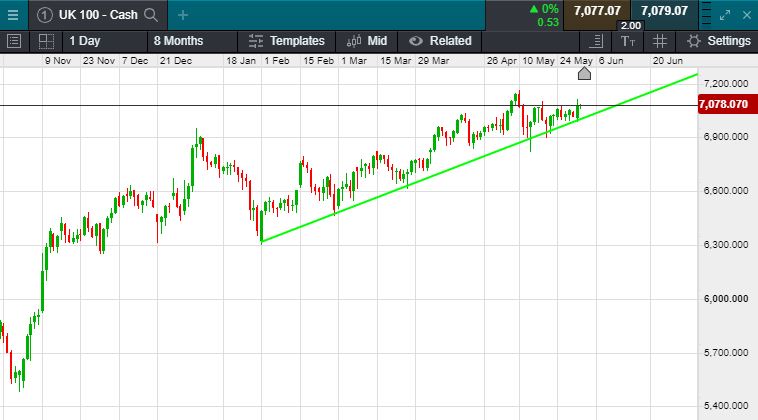Click the 7,079.07 buy price button

[664, 11]
